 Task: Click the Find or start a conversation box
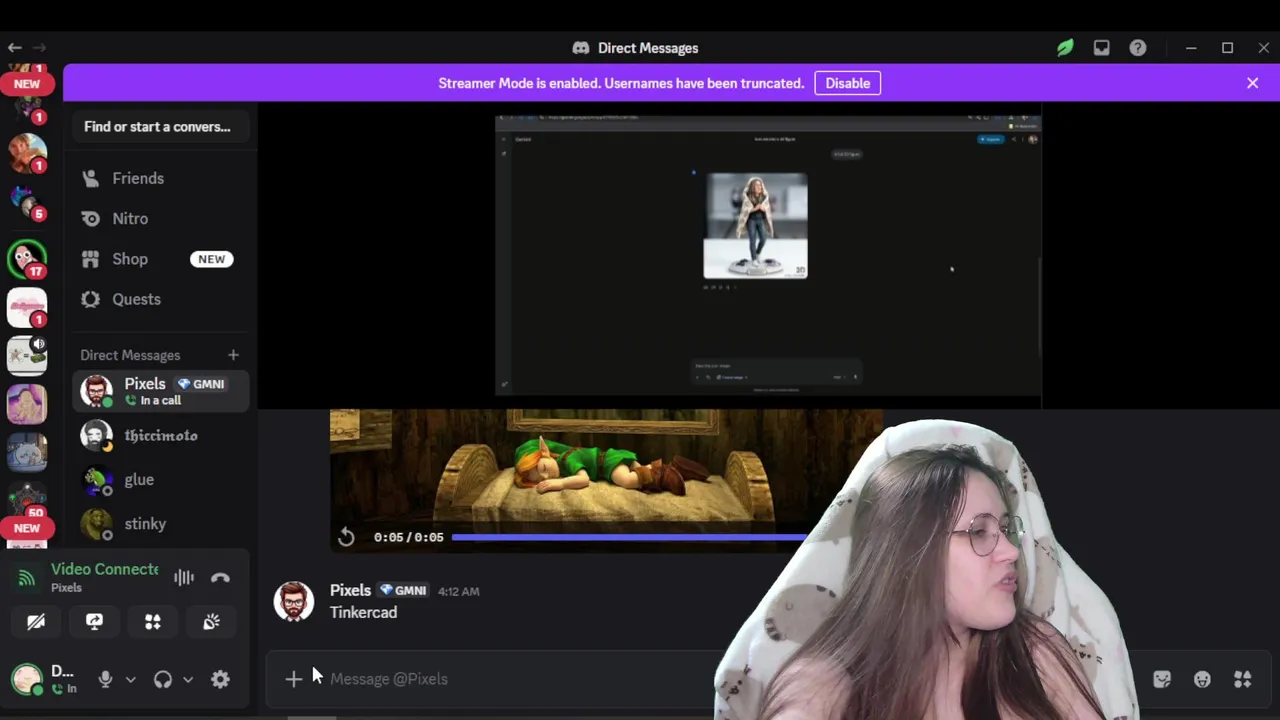[x=160, y=127]
